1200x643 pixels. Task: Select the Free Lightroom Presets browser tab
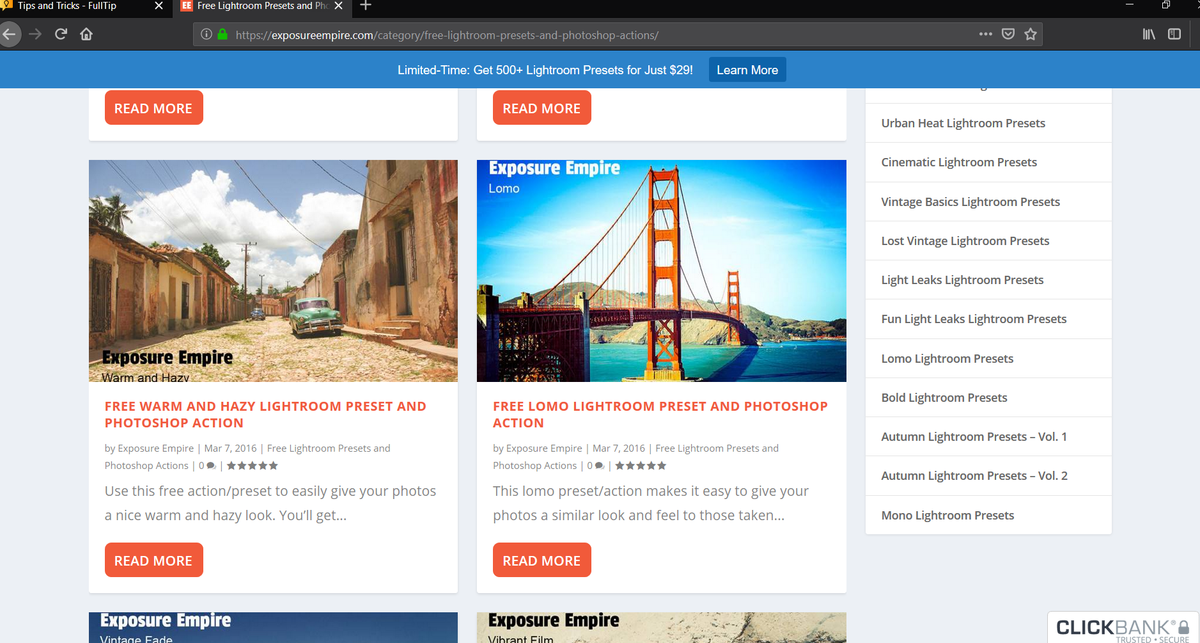[263, 6]
